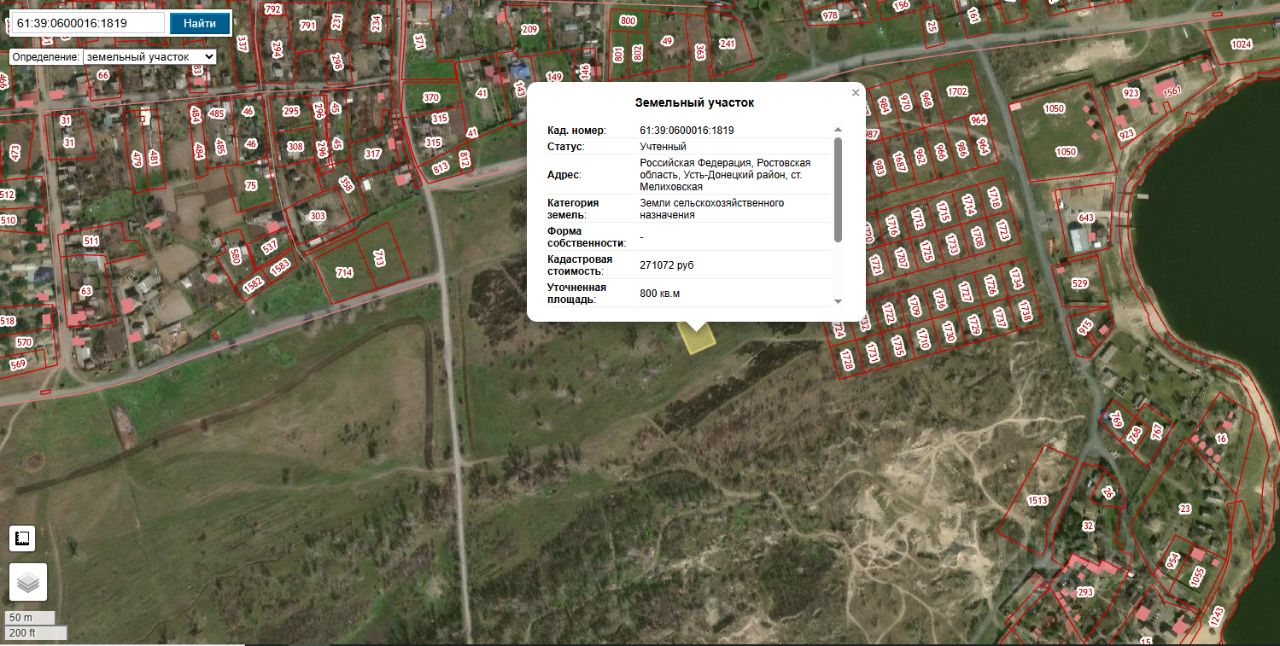Select parcel labeled 569
Image resolution: width=1280 pixels, height=646 pixels.
point(17,364)
